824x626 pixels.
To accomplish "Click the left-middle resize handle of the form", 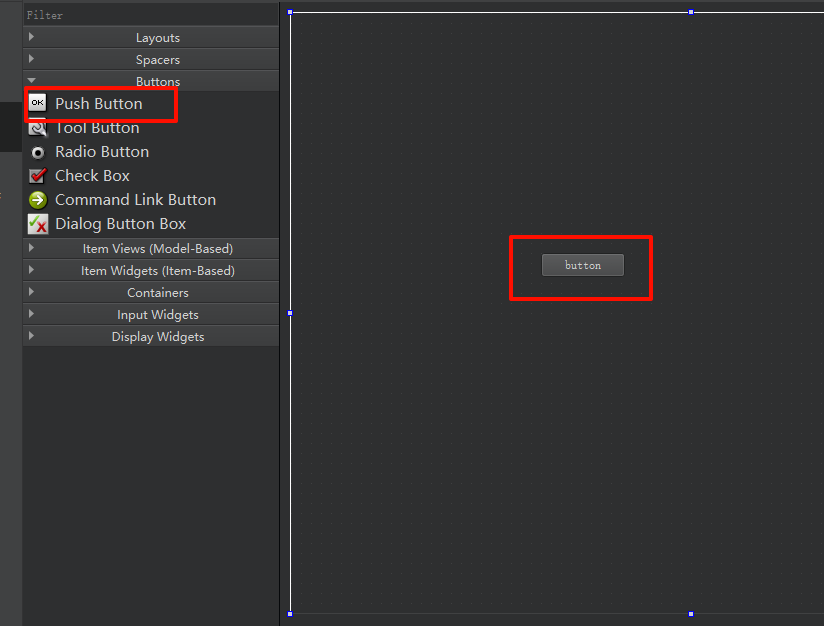I will click(290, 313).
